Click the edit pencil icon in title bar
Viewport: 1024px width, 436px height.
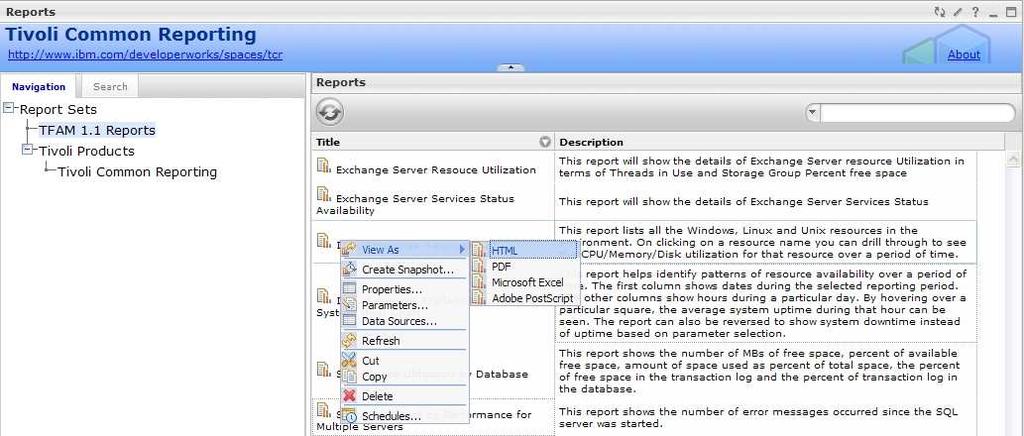pyautogui.click(x=957, y=12)
